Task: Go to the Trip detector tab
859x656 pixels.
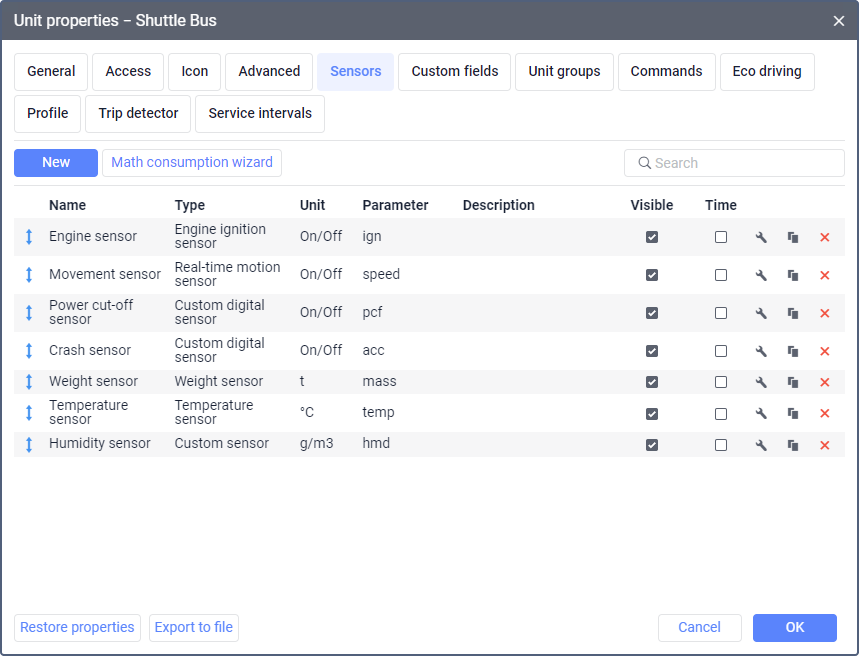Action: coord(138,114)
